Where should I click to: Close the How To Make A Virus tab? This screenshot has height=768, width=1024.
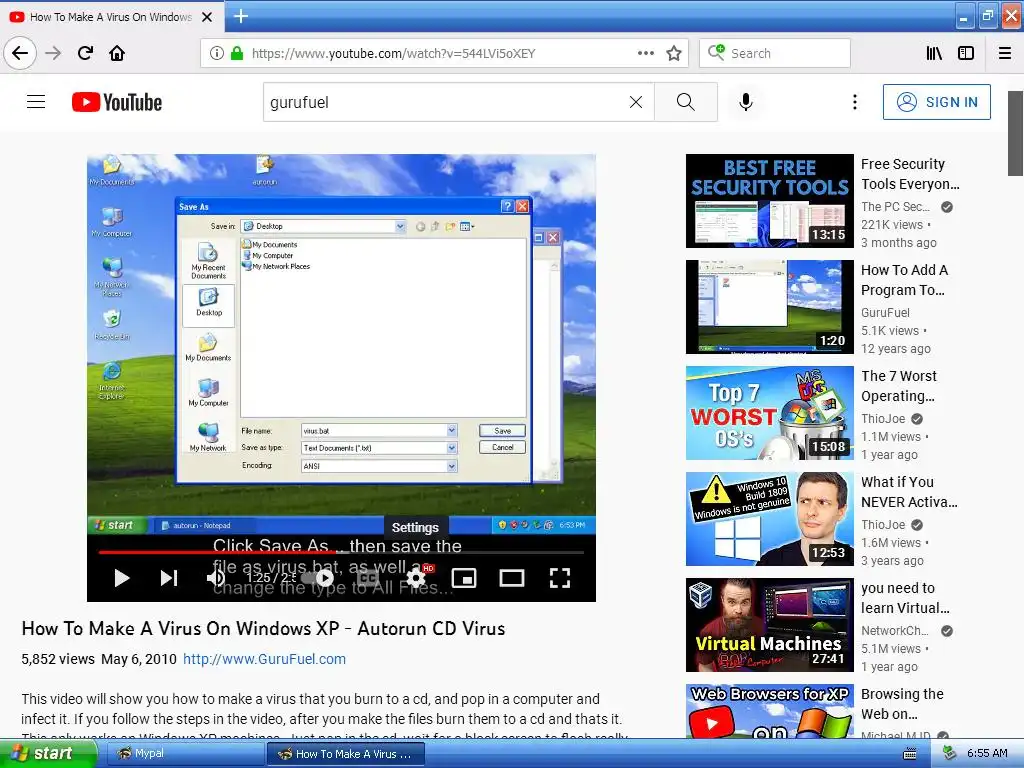[x=207, y=17]
